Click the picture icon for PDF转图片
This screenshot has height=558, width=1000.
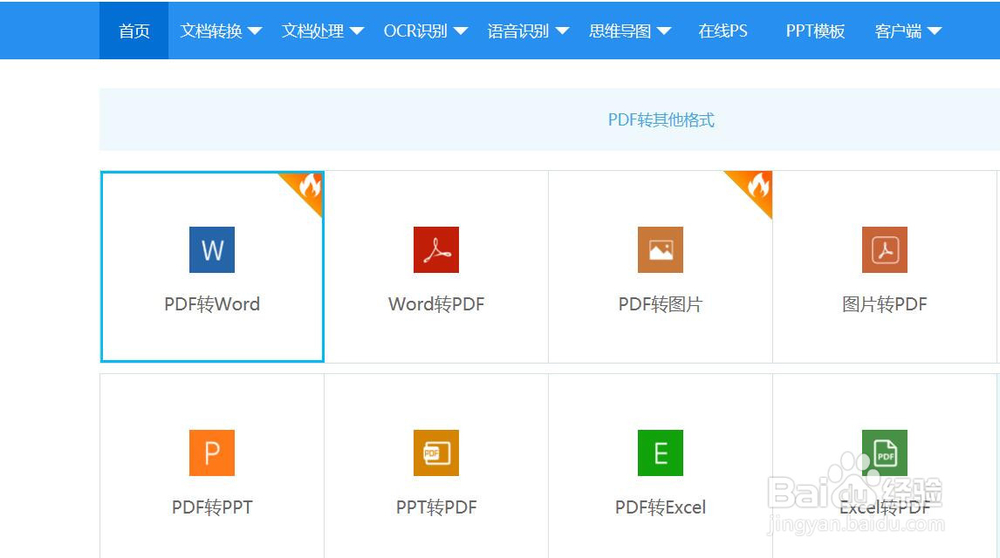pos(660,249)
